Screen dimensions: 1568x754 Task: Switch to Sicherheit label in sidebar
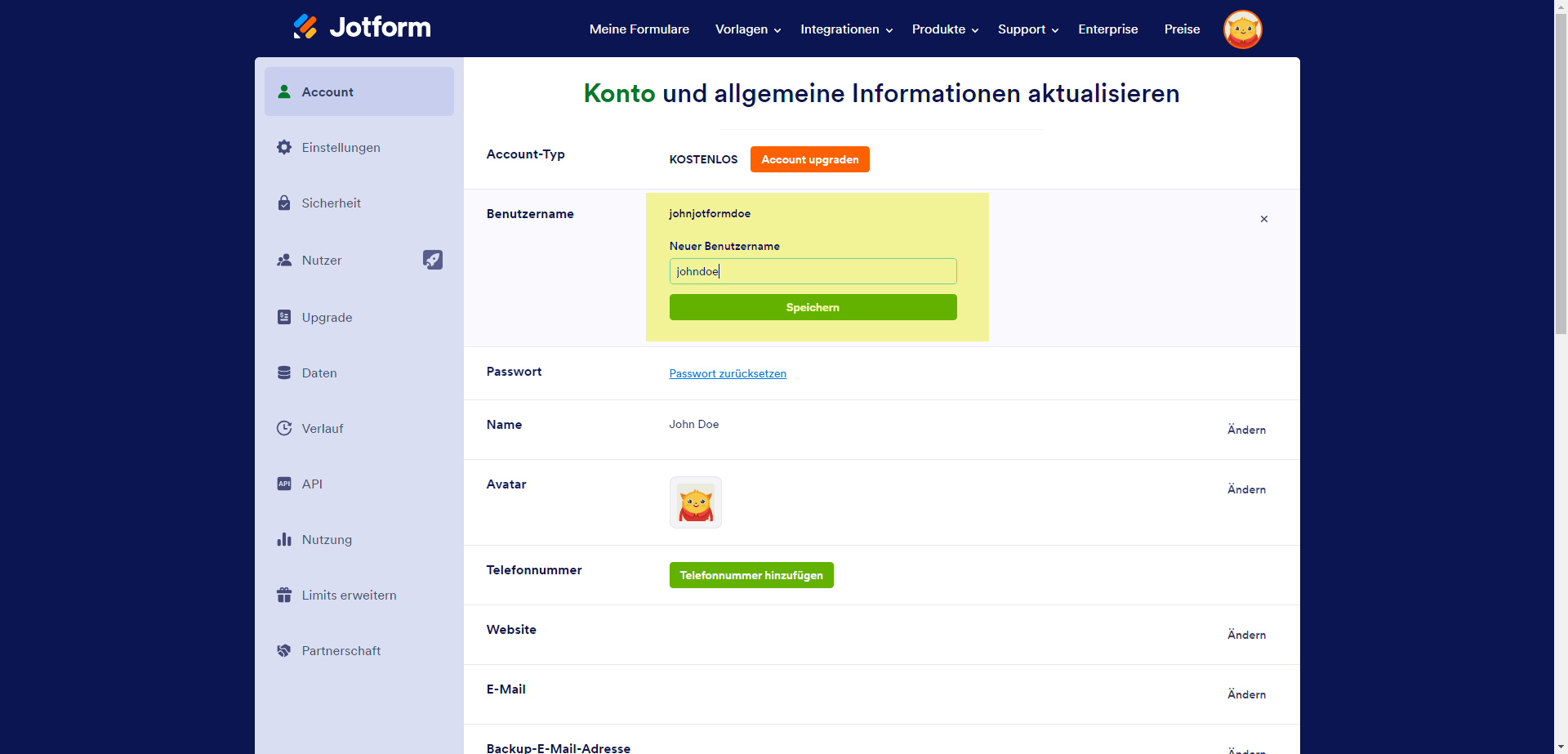332,203
